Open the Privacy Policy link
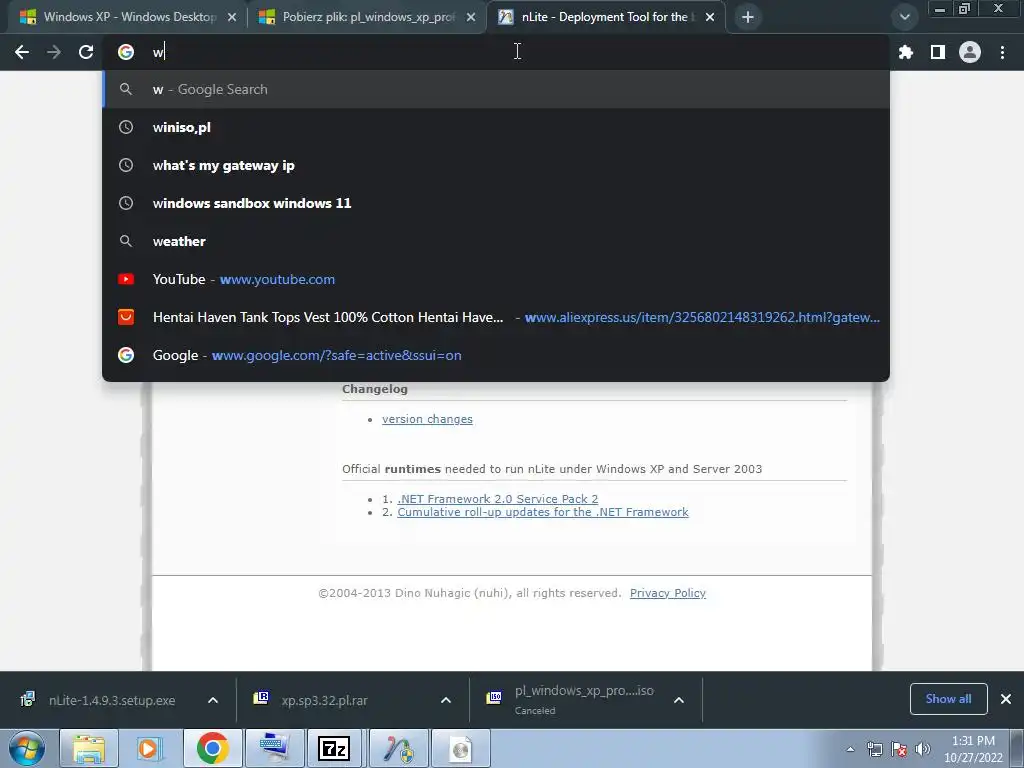The height and width of the screenshot is (768, 1024). 667,593
